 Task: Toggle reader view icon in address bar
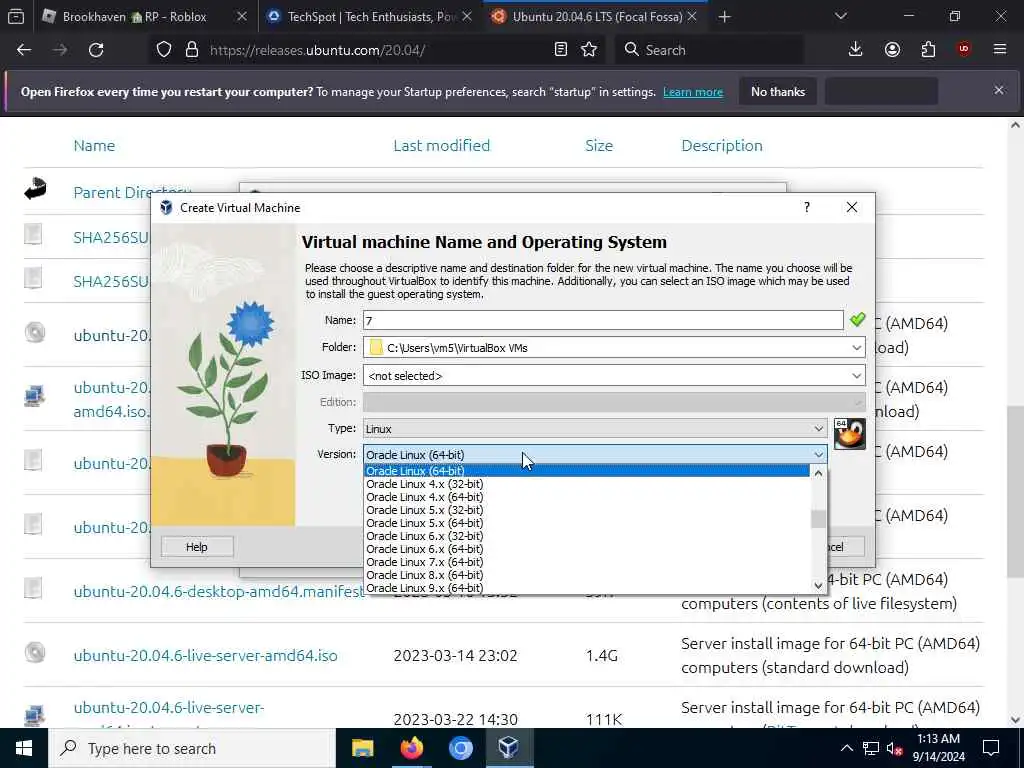[x=560, y=50]
